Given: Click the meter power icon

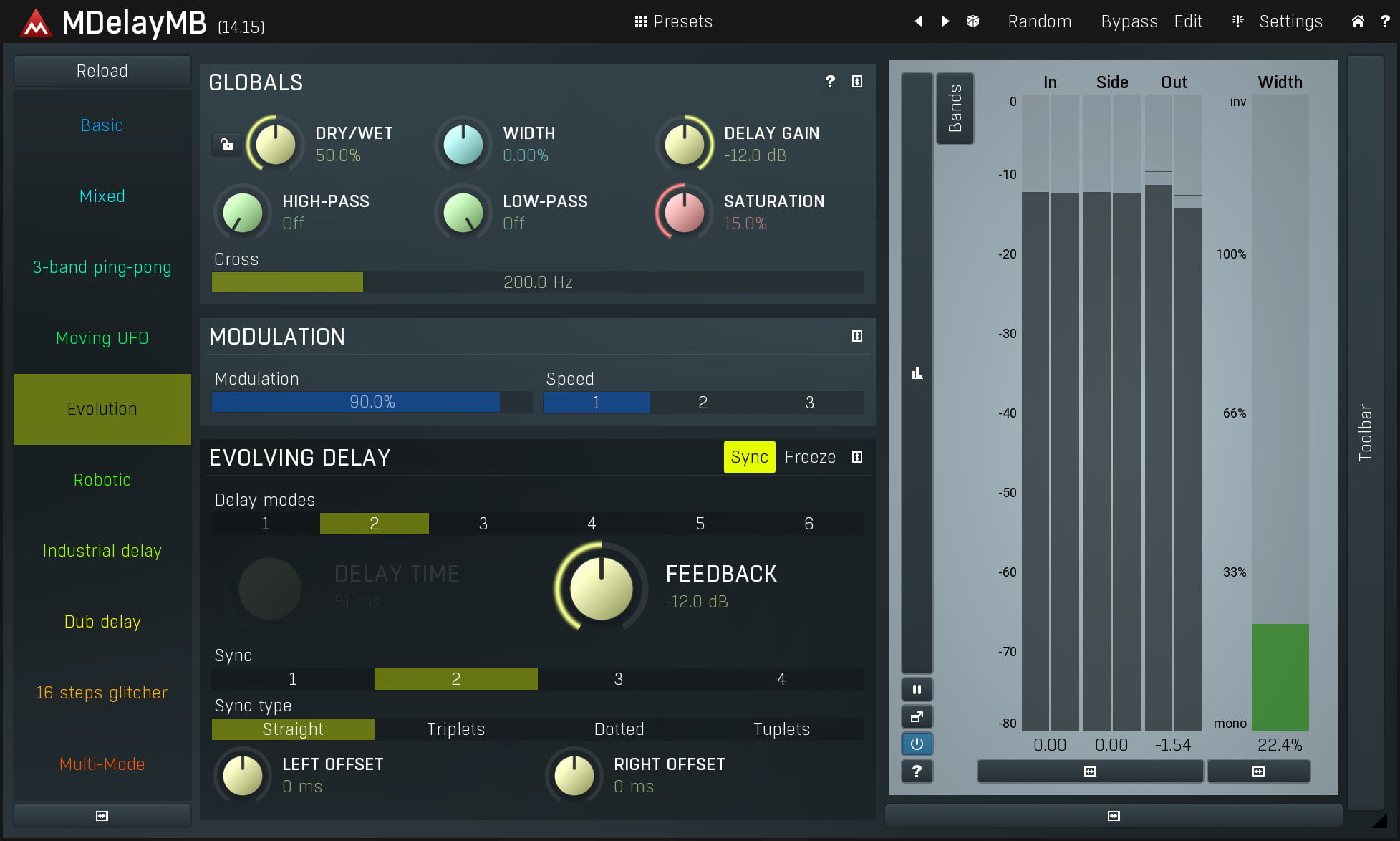Looking at the screenshot, I should coord(917,744).
